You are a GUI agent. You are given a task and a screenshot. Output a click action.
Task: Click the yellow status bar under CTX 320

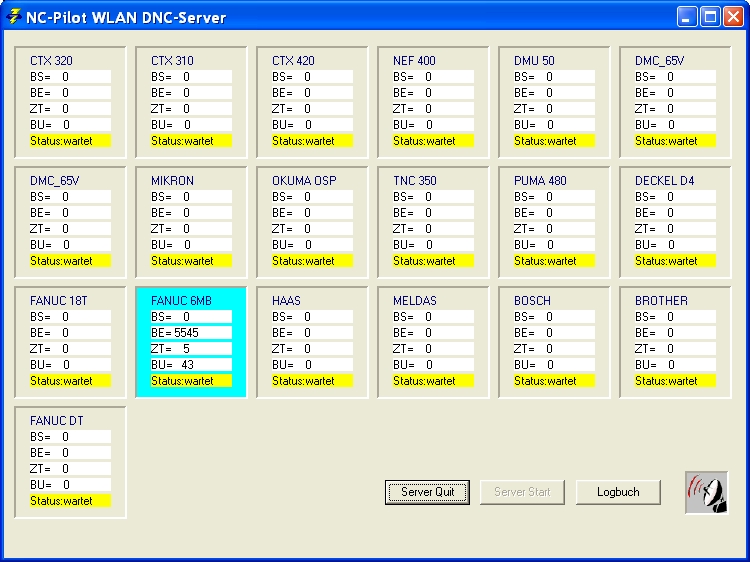70,141
